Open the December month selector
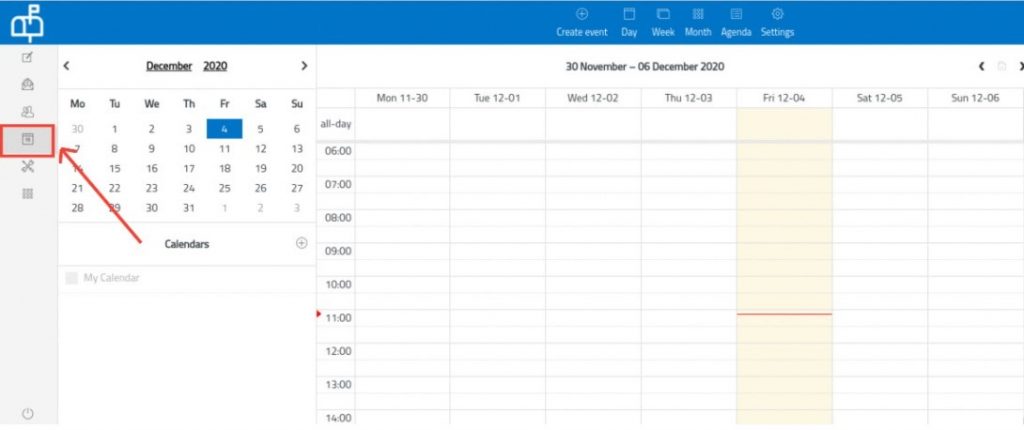 point(169,66)
